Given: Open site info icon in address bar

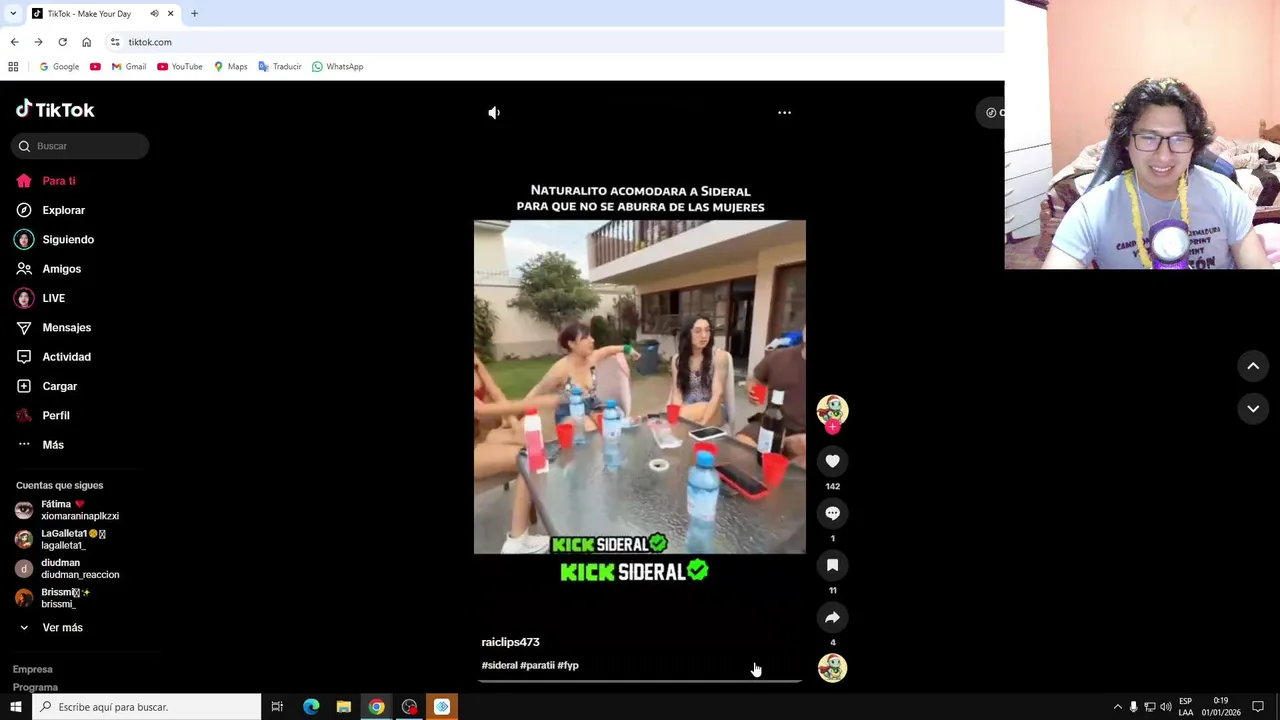Looking at the screenshot, I should click(x=115, y=42).
